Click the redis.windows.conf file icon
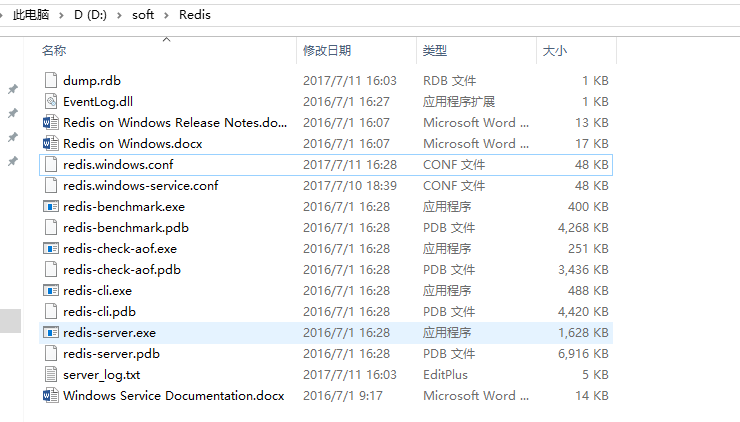This screenshot has height=422, width=740. [51, 165]
